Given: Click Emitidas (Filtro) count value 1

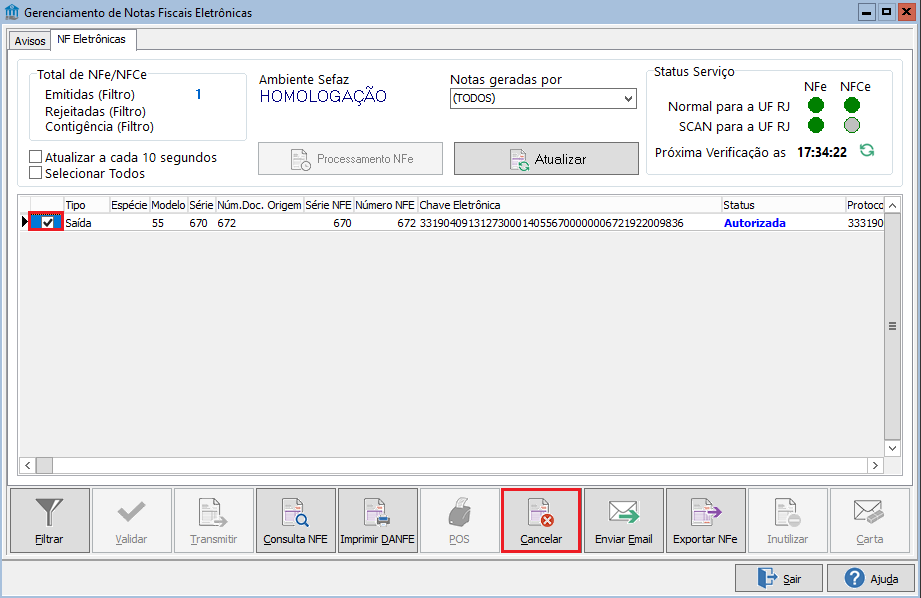Looking at the screenshot, I should pyautogui.click(x=199, y=94).
